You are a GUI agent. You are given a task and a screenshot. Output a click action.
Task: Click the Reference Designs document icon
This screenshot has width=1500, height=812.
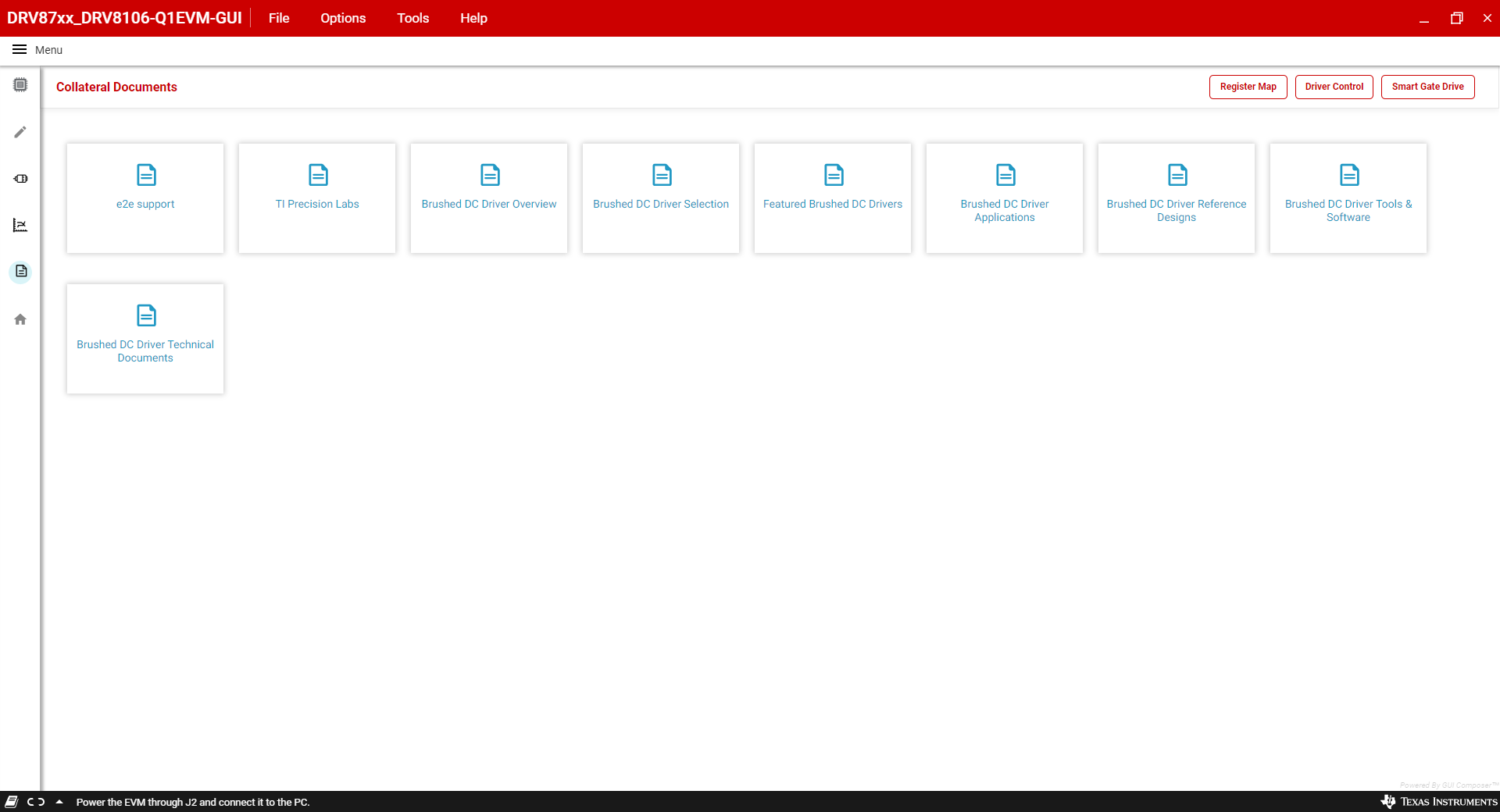pyautogui.click(x=1177, y=175)
